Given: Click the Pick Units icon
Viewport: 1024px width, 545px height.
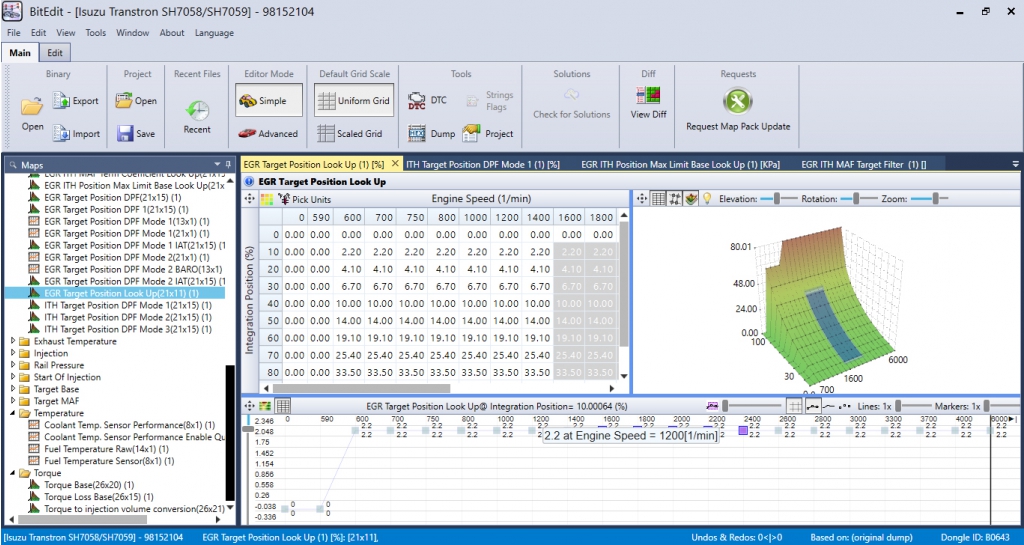Looking at the screenshot, I should tap(284, 198).
